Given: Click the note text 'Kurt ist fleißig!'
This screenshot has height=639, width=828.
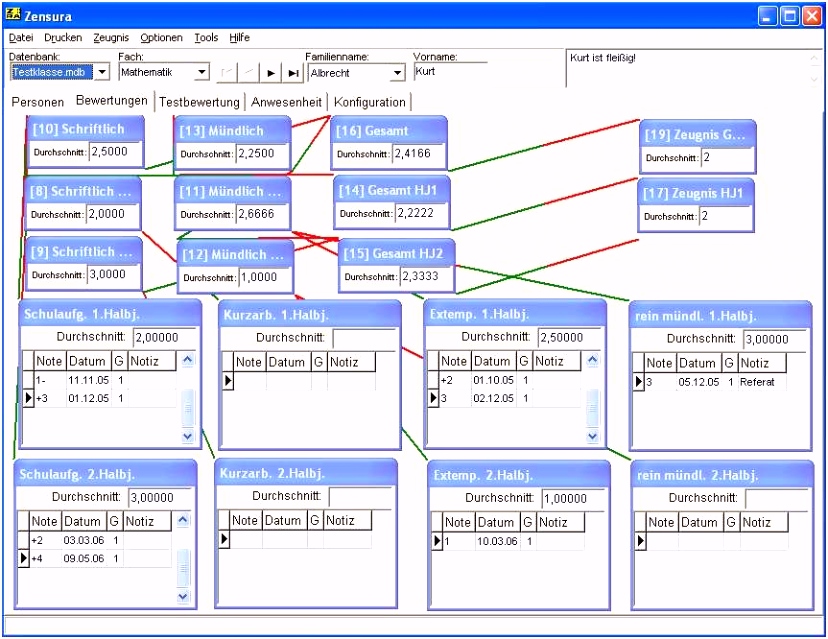Looking at the screenshot, I should coord(603,58).
